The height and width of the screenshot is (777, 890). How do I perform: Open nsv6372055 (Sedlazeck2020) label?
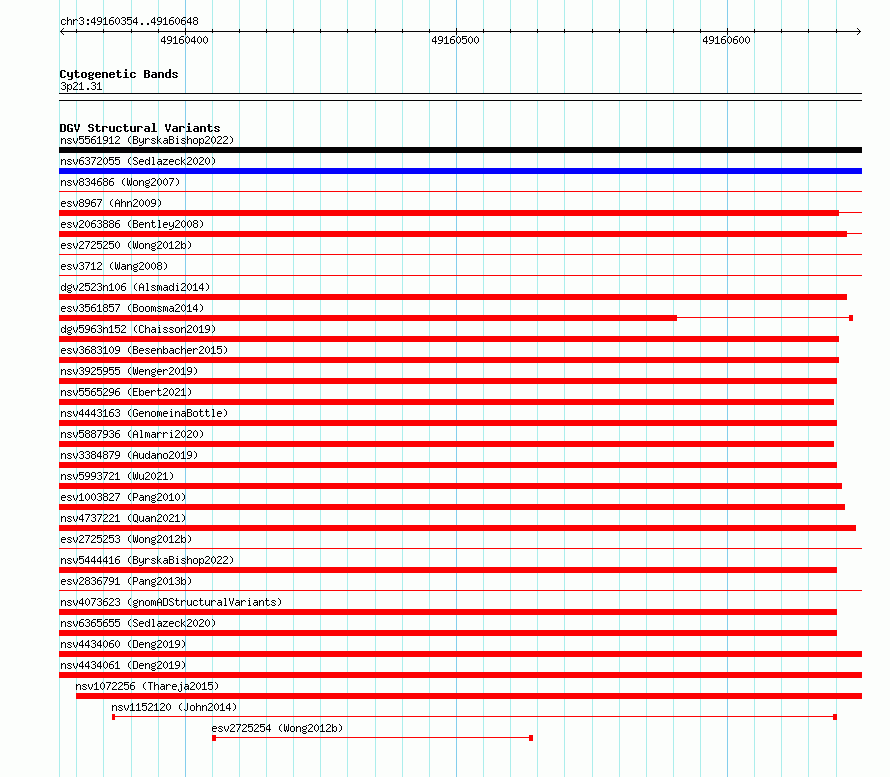(x=138, y=161)
